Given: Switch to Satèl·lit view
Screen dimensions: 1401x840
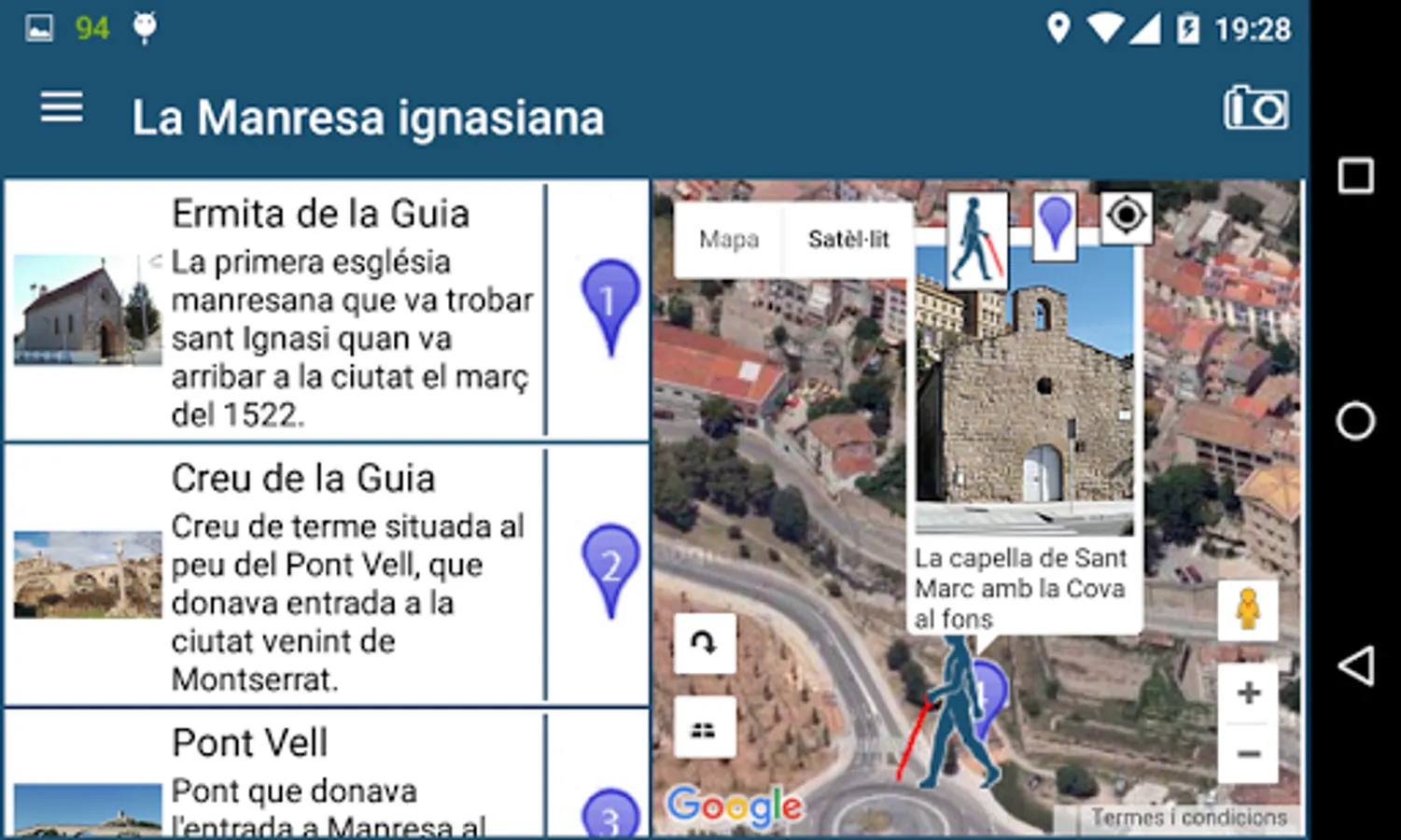Looking at the screenshot, I should 848,240.
